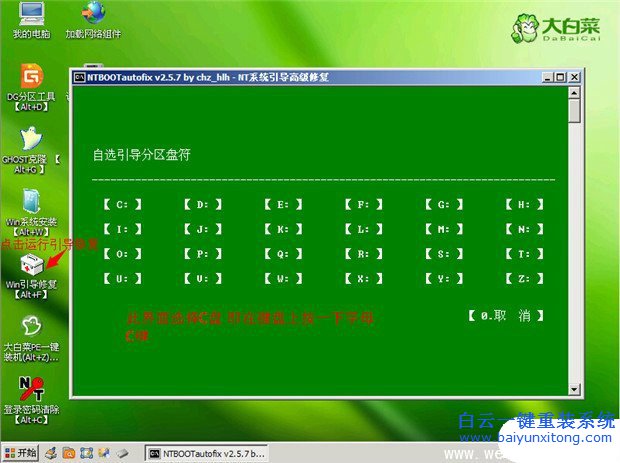Open the Win系统安装 desktop icon

coord(31,213)
